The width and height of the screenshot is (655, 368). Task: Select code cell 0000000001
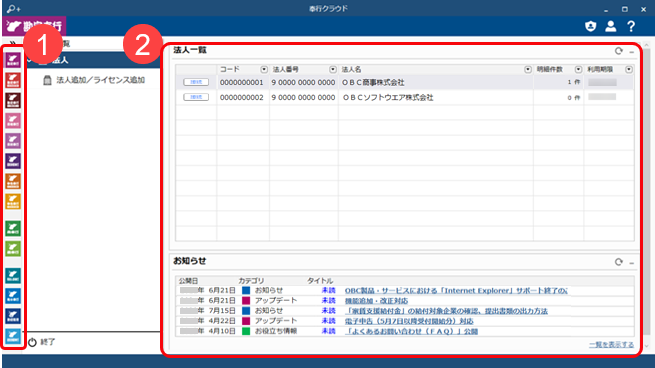pyautogui.click(x=243, y=83)
